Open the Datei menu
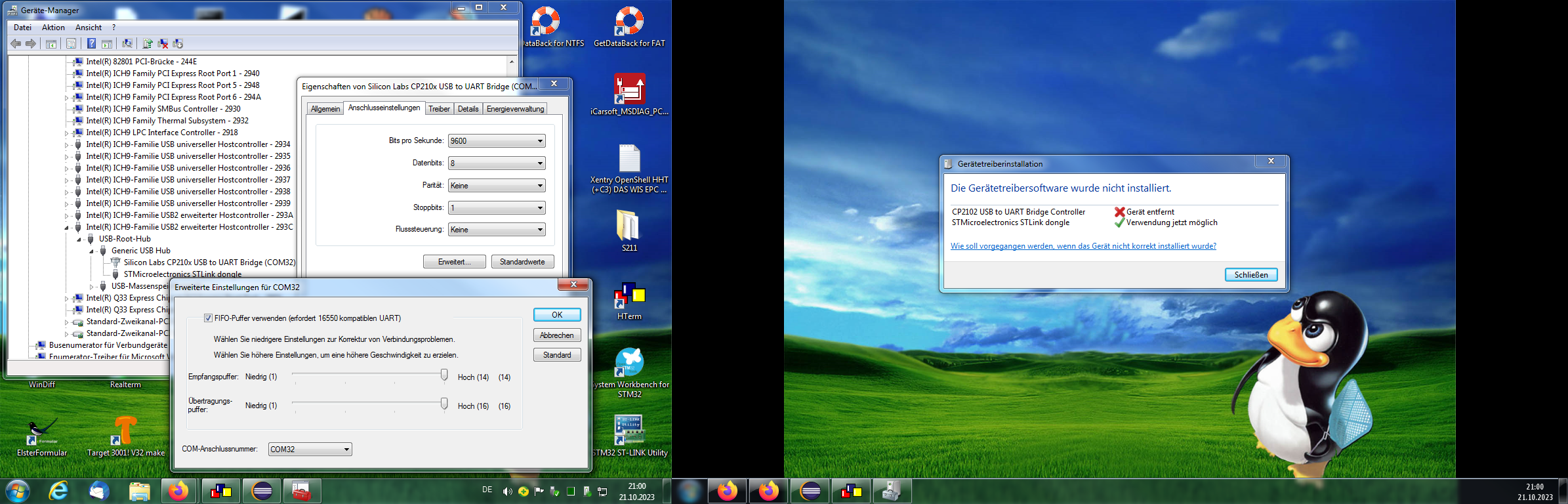This screenshot has height=504, width=1568. coord(22,28)
